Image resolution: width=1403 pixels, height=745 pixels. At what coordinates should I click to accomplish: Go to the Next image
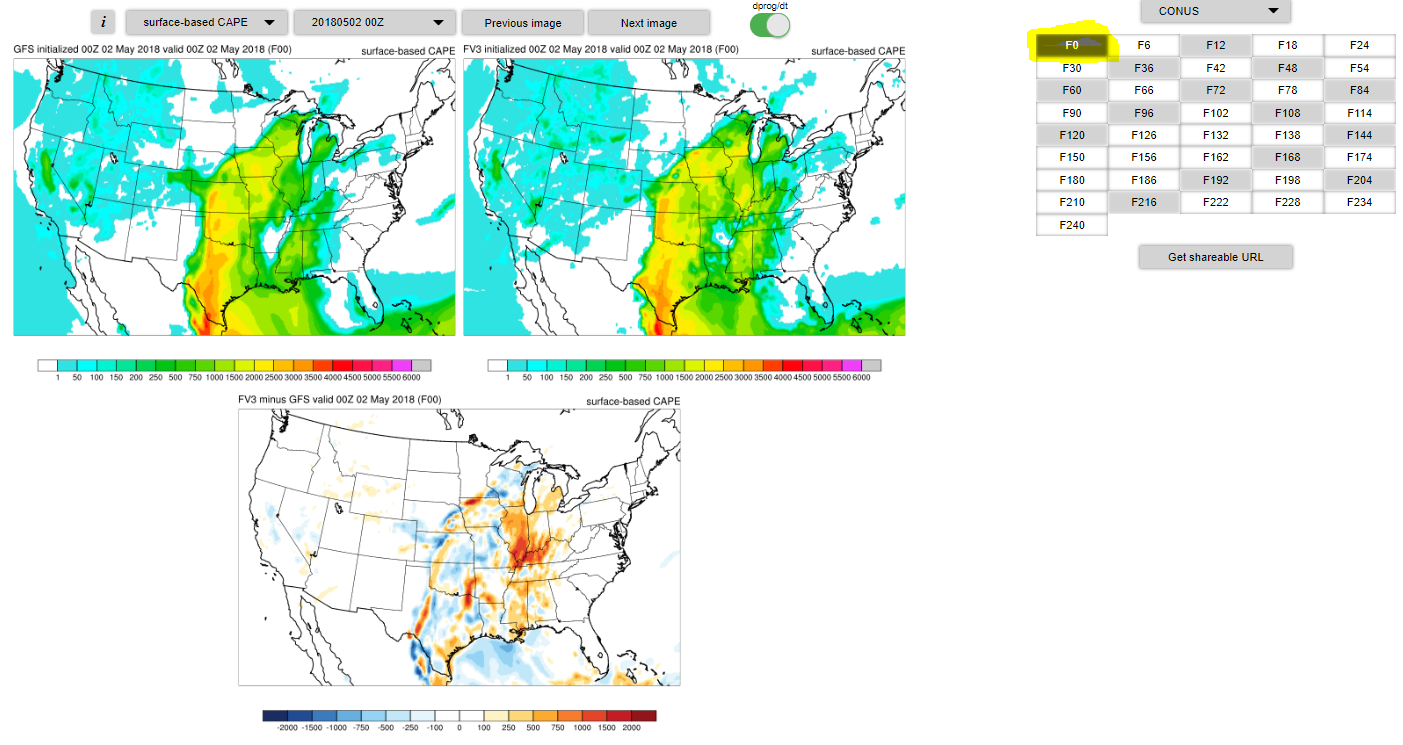[648, 22]
